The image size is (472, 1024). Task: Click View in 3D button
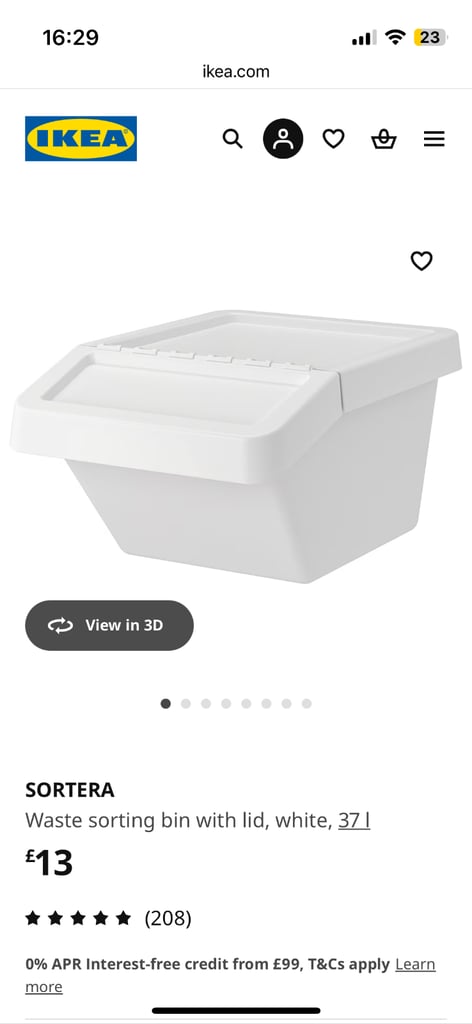[x=110, y=625]
